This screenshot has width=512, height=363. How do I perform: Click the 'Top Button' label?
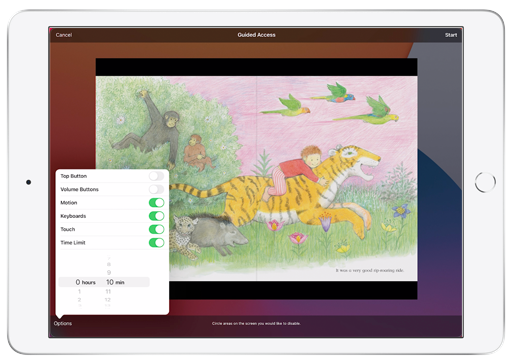73,176
